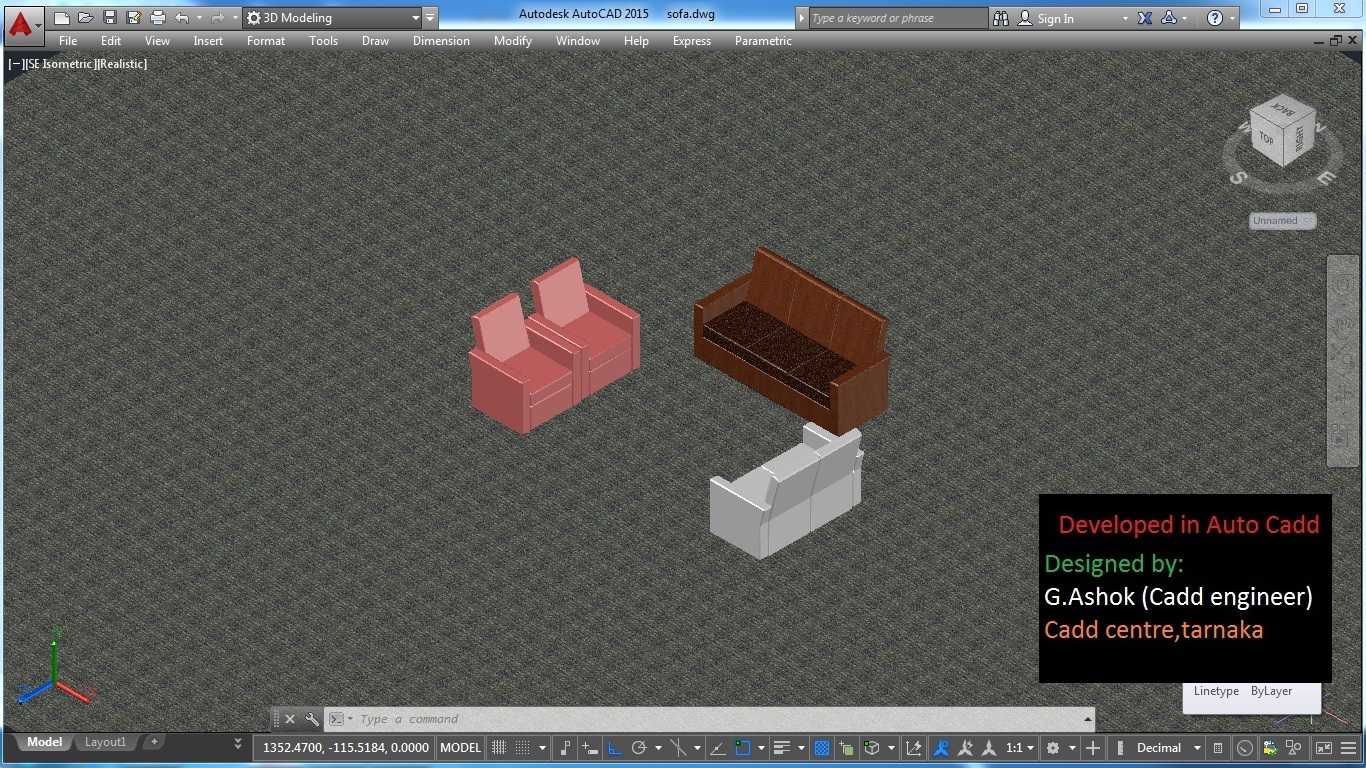Customize the Quick Access Toolbar arrow
Viewport: 1366px width, 768px height.
point(430,18)
